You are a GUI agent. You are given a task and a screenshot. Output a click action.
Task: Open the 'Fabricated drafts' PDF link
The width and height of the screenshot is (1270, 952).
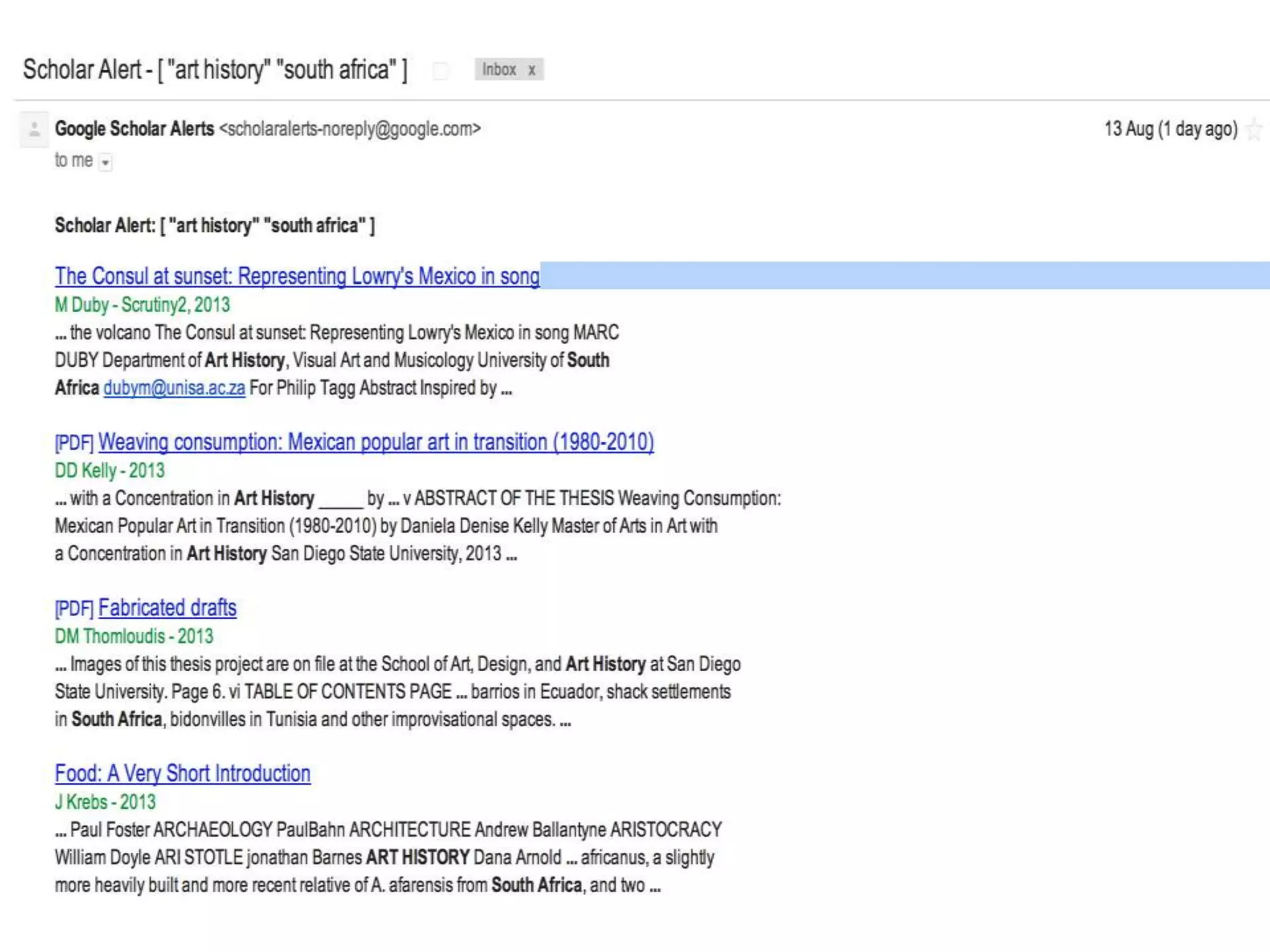(x=167, y=607)
